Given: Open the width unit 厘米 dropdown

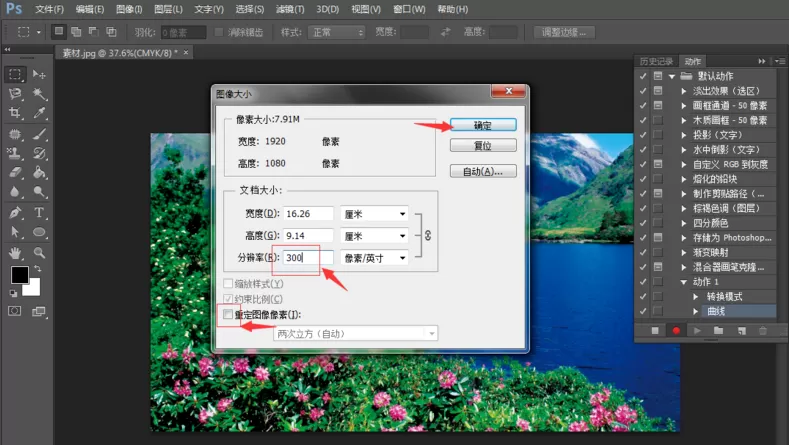Looking at the screenshot, I should (374, 214).
